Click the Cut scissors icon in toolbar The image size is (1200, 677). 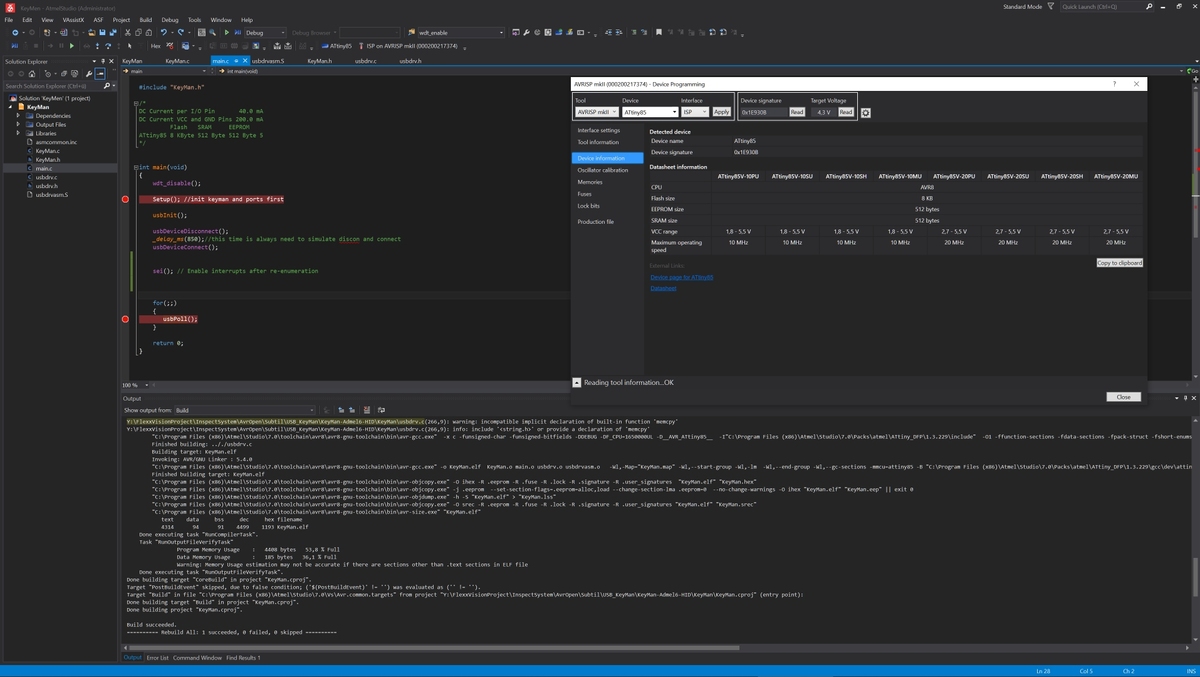click(x=127, y=32)
